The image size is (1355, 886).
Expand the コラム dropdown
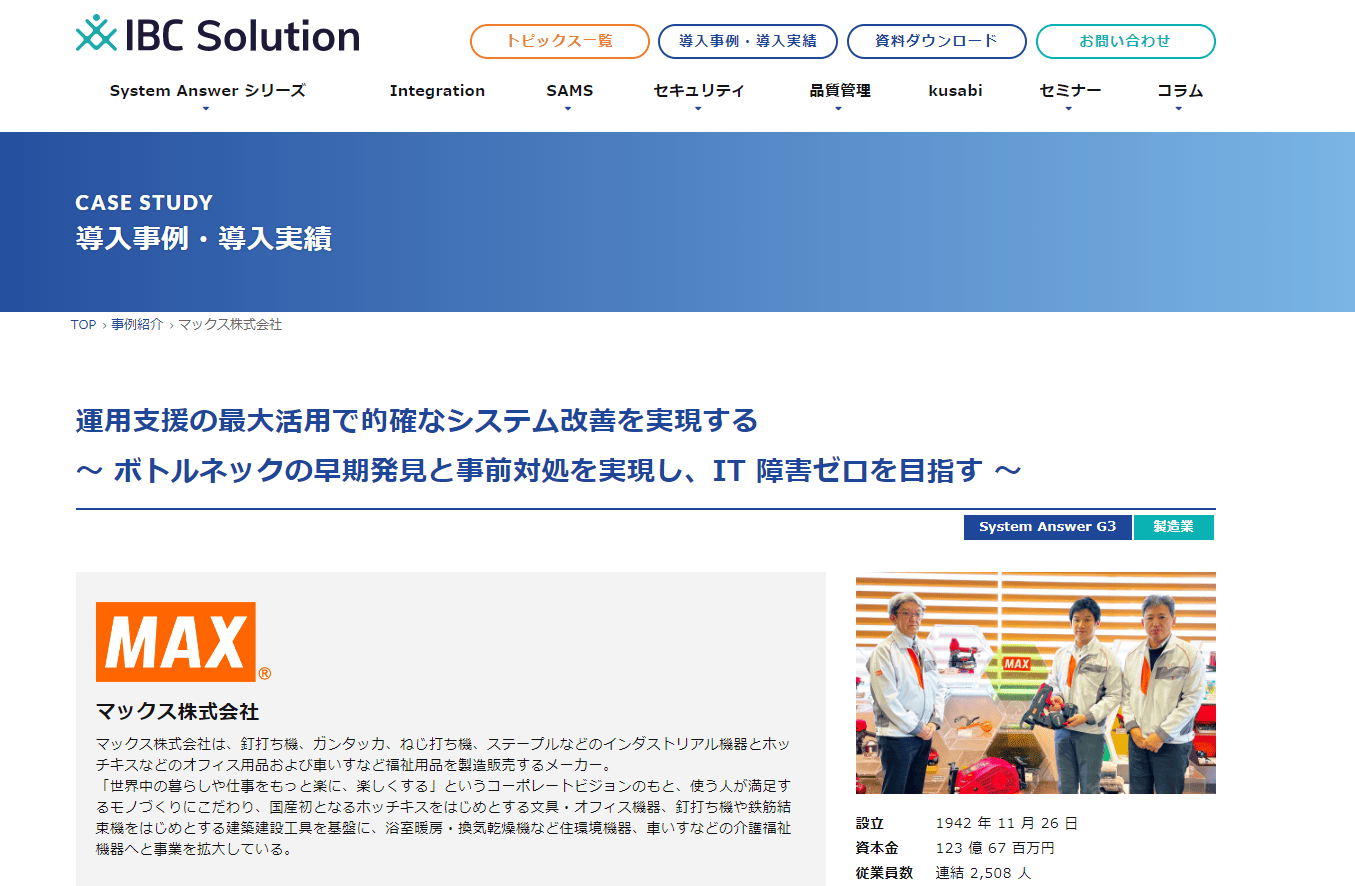1180,91
